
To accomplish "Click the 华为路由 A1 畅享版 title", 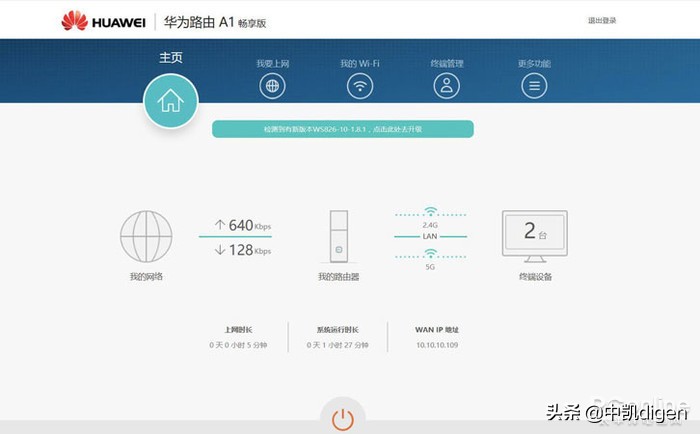I will point(215,22).
